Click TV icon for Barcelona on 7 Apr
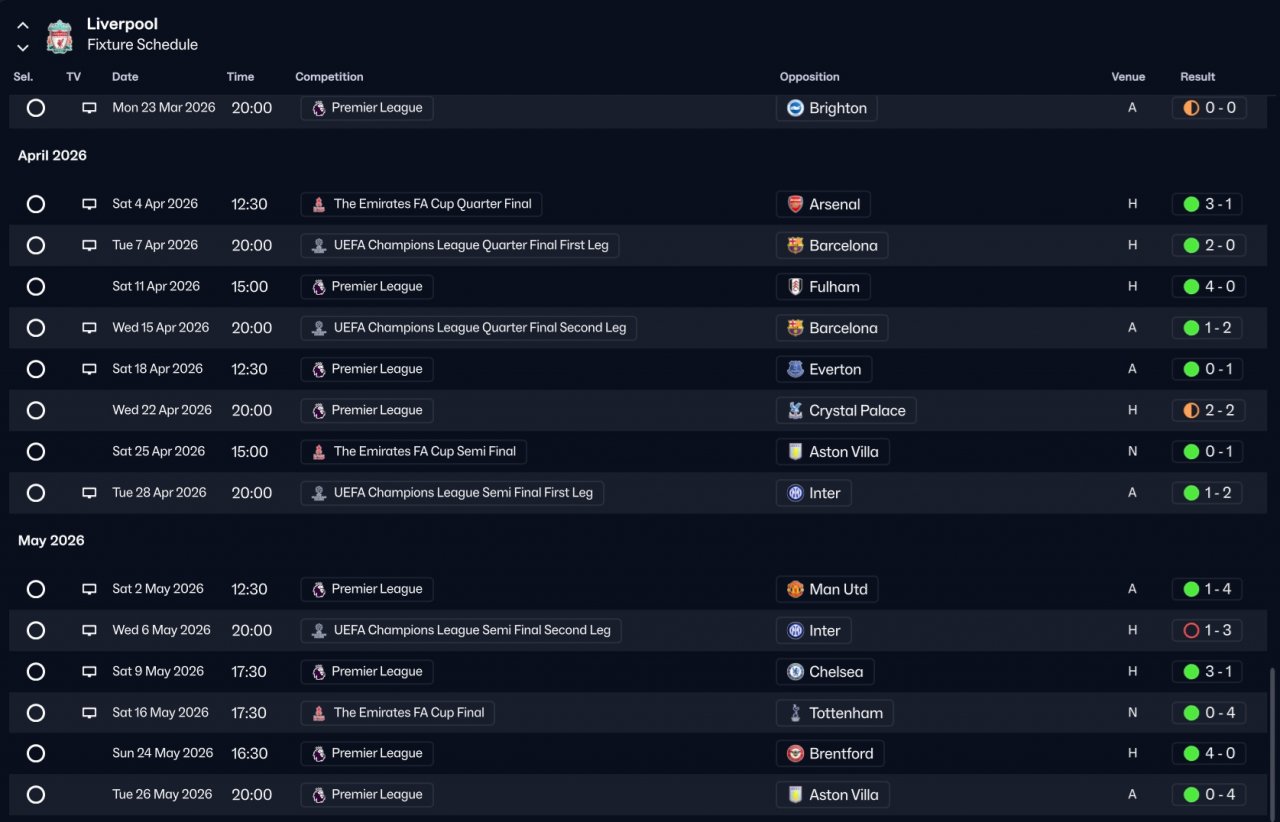Viewport: 1280px width, 822px height. (89, 245)
